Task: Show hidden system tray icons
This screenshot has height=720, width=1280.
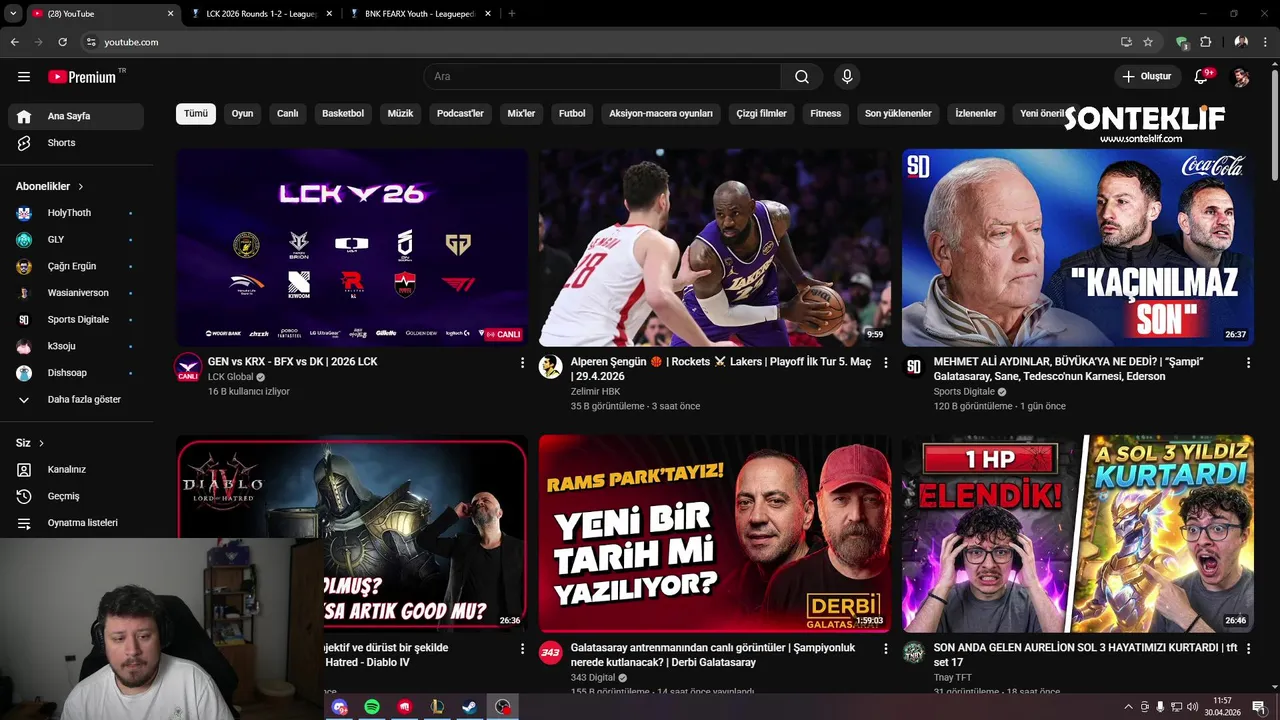Action: [x=1129, y=707]
